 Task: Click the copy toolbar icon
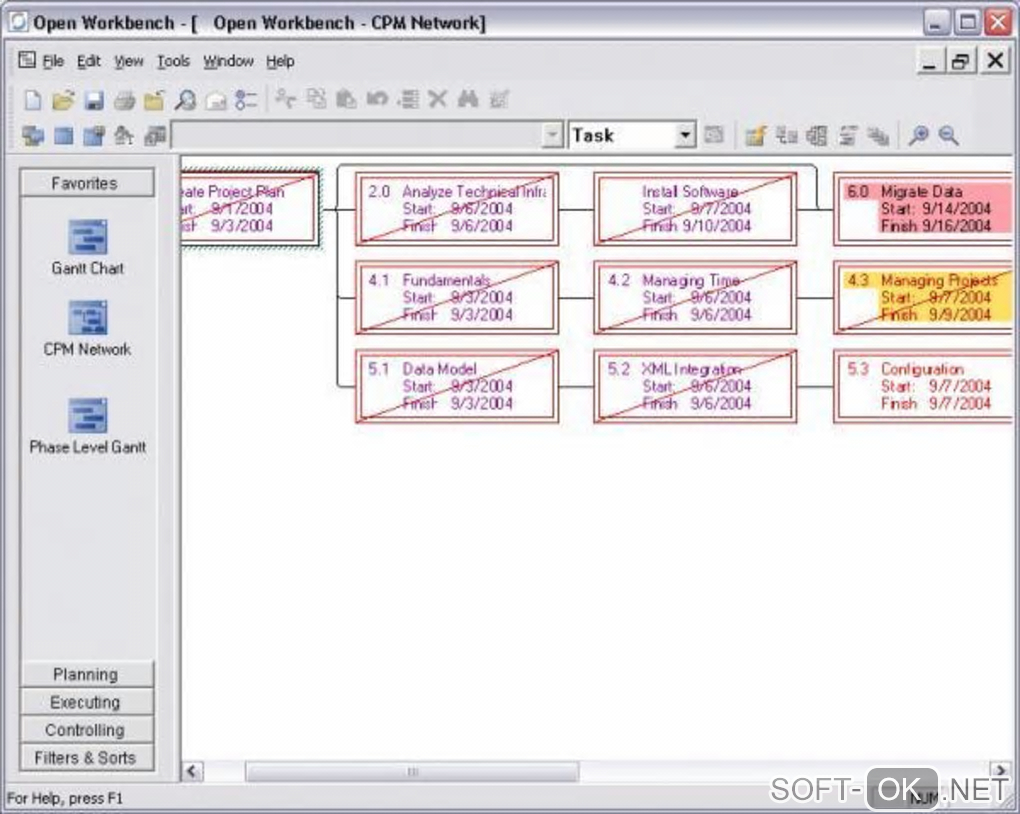coord(316,99)
